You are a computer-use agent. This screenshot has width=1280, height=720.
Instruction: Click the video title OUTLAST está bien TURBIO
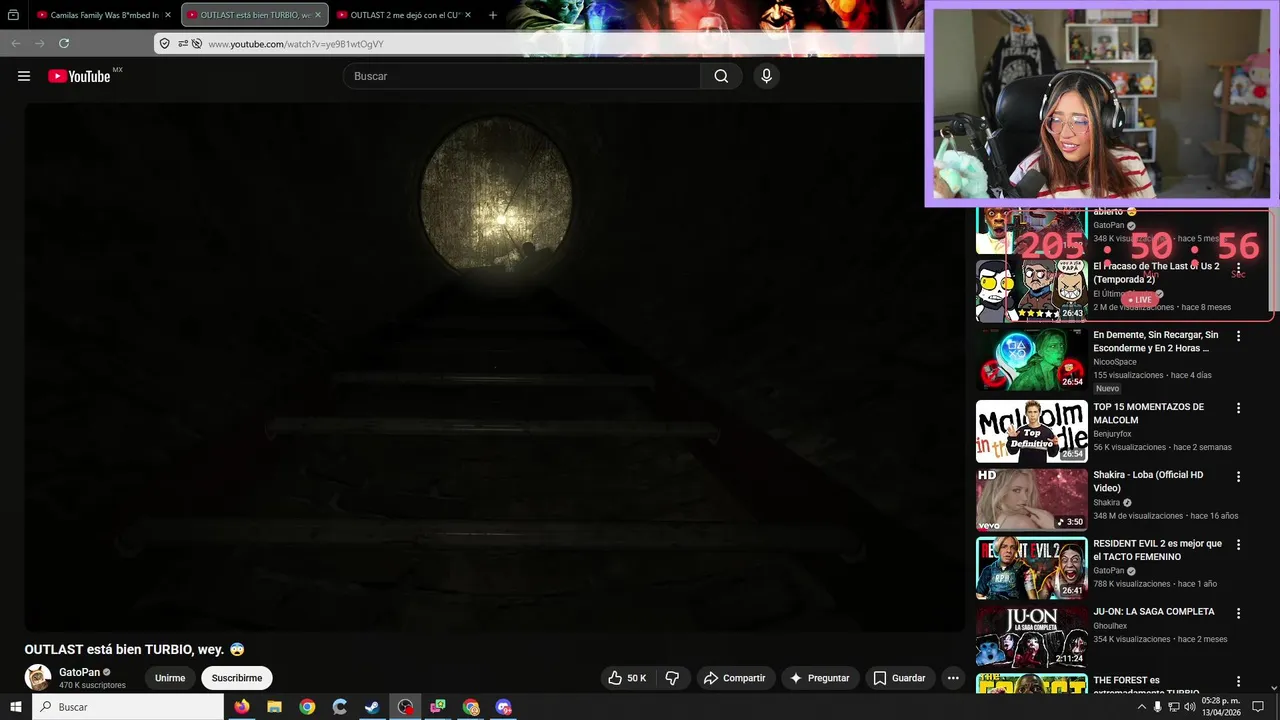[x=135, y=649]
